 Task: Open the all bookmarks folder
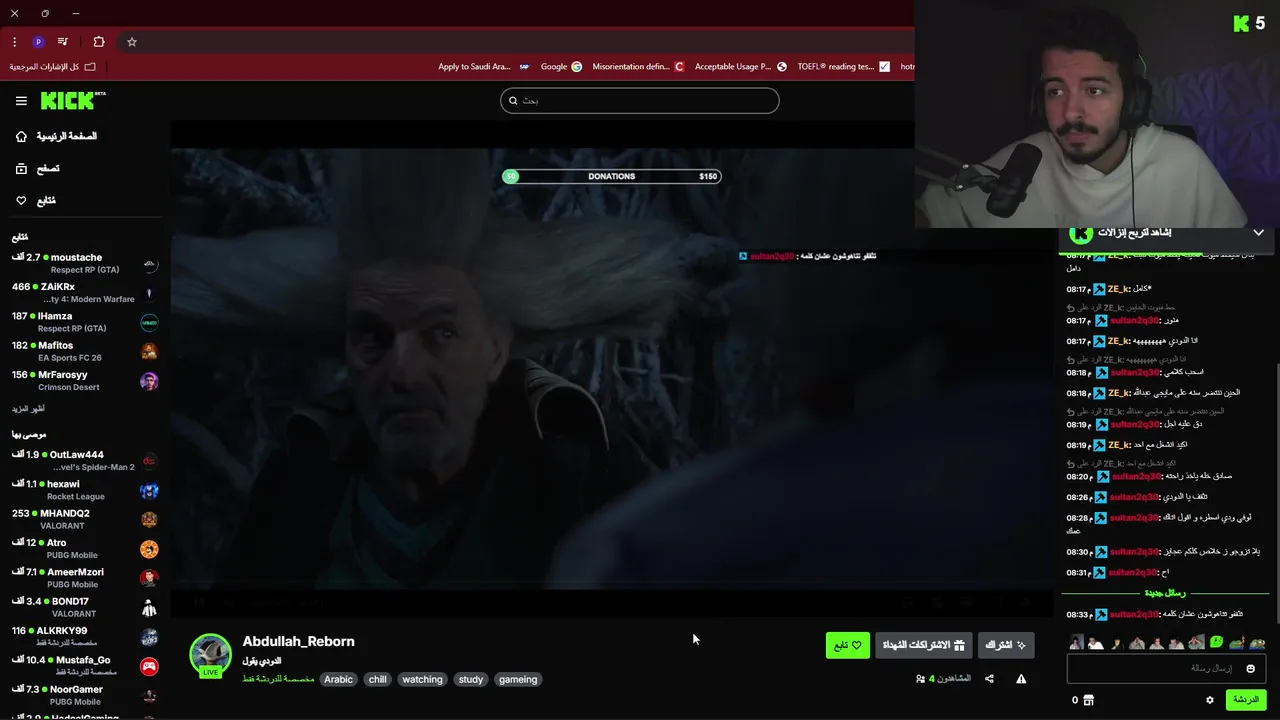click(53, 67)
